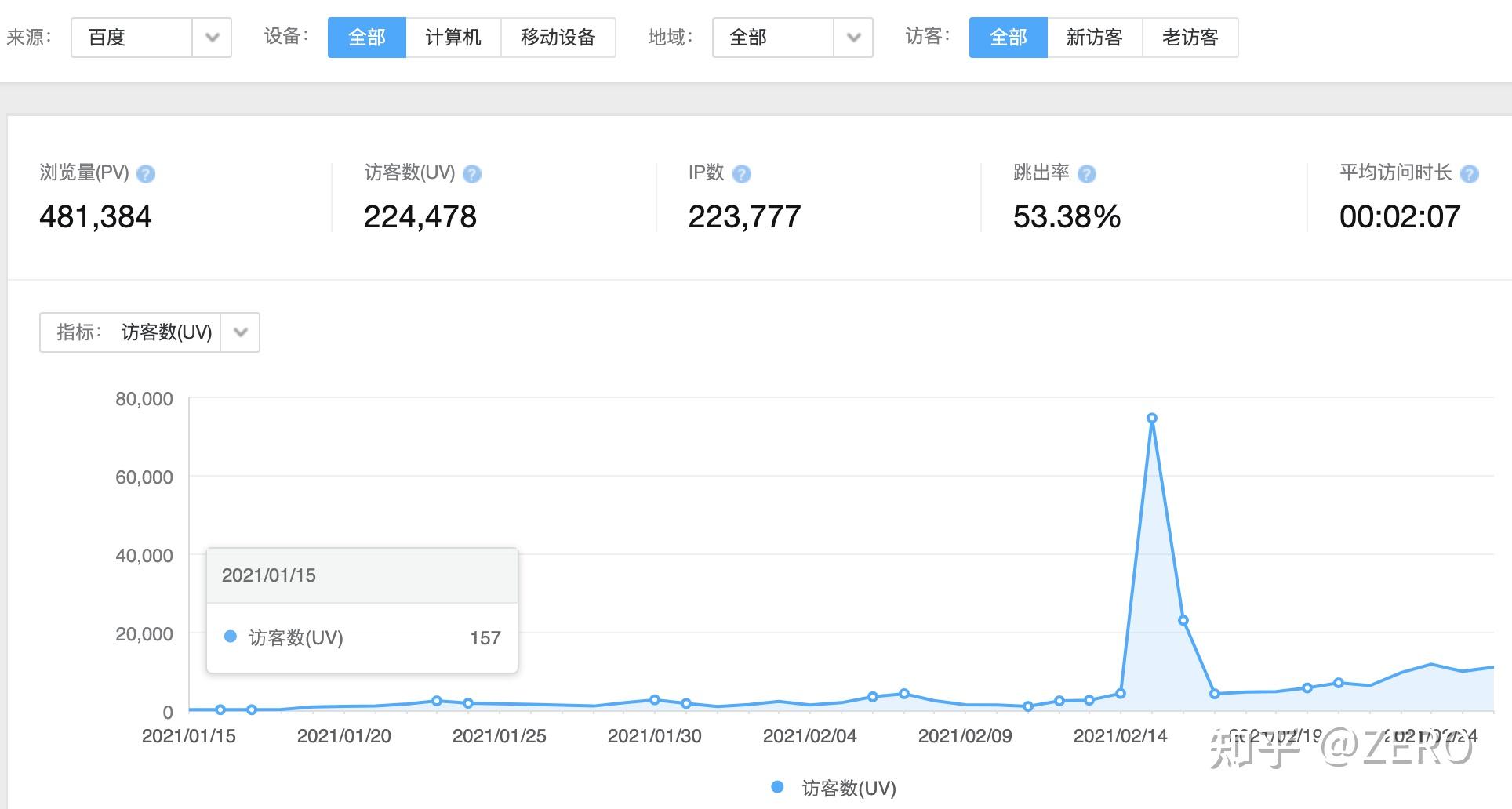
Task: Click the blue dot in the tooltip
Action: (x=230, y=637)
